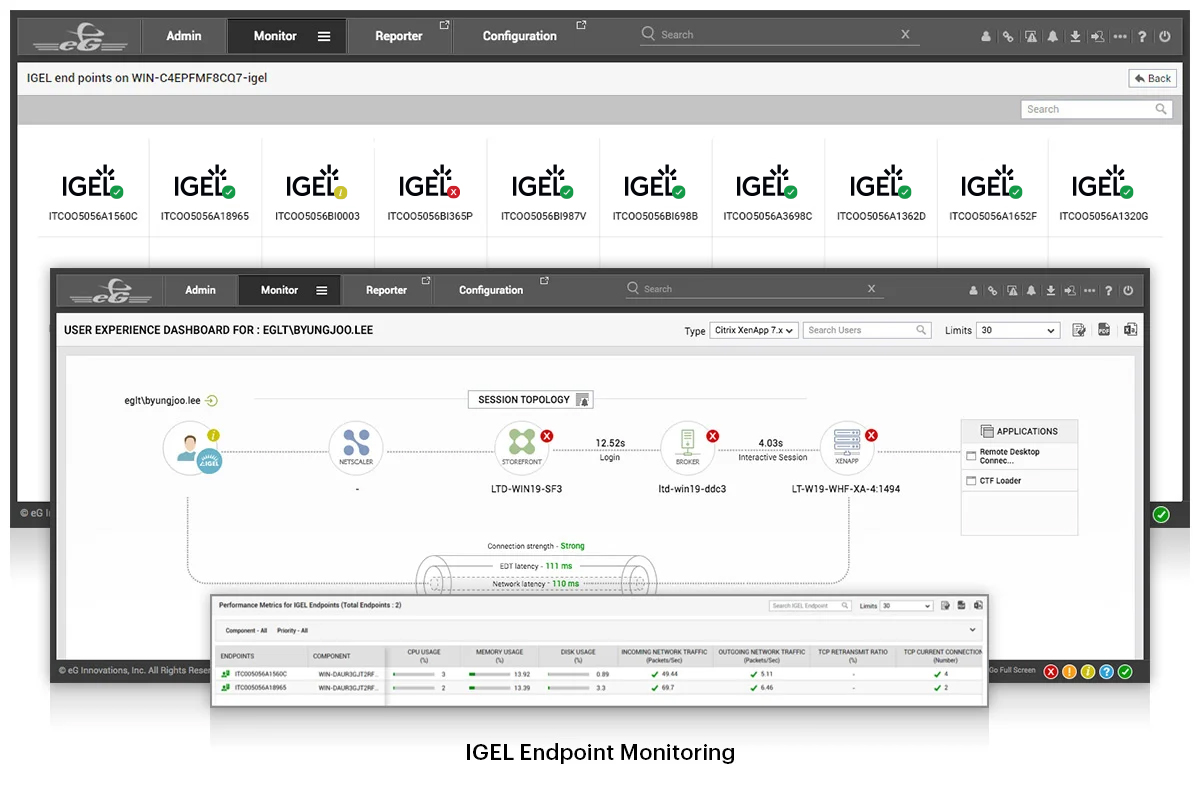Open the dashboard Limits dropdown set to 30
This screenshot has height=790, width=1200.
(x=1018, y=330)
